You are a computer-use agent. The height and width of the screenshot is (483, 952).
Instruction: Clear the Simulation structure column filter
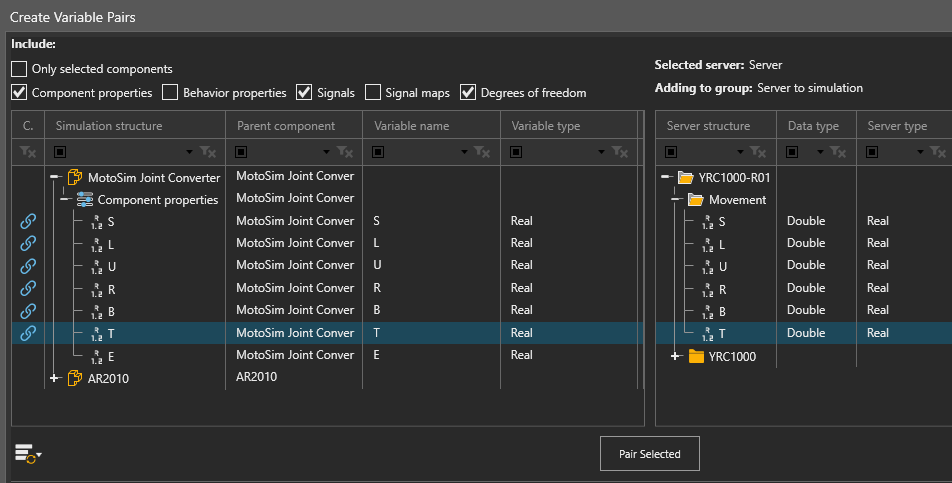point(208,152)
